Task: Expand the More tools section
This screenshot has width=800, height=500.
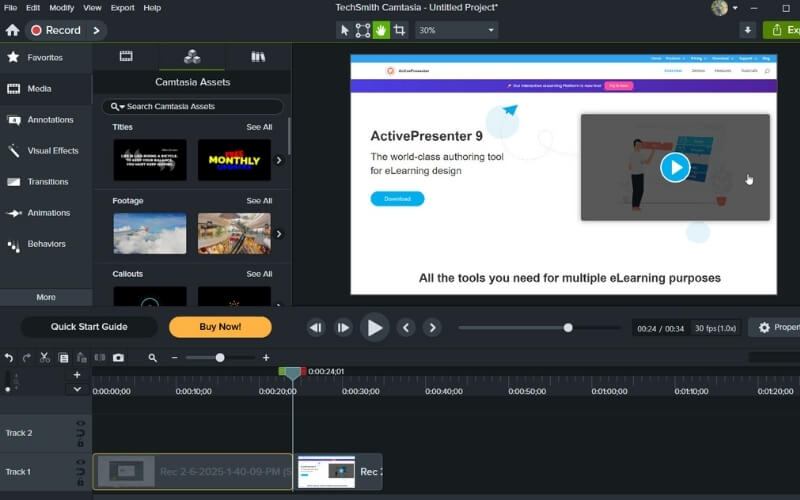Action: (x=46, y=297)
